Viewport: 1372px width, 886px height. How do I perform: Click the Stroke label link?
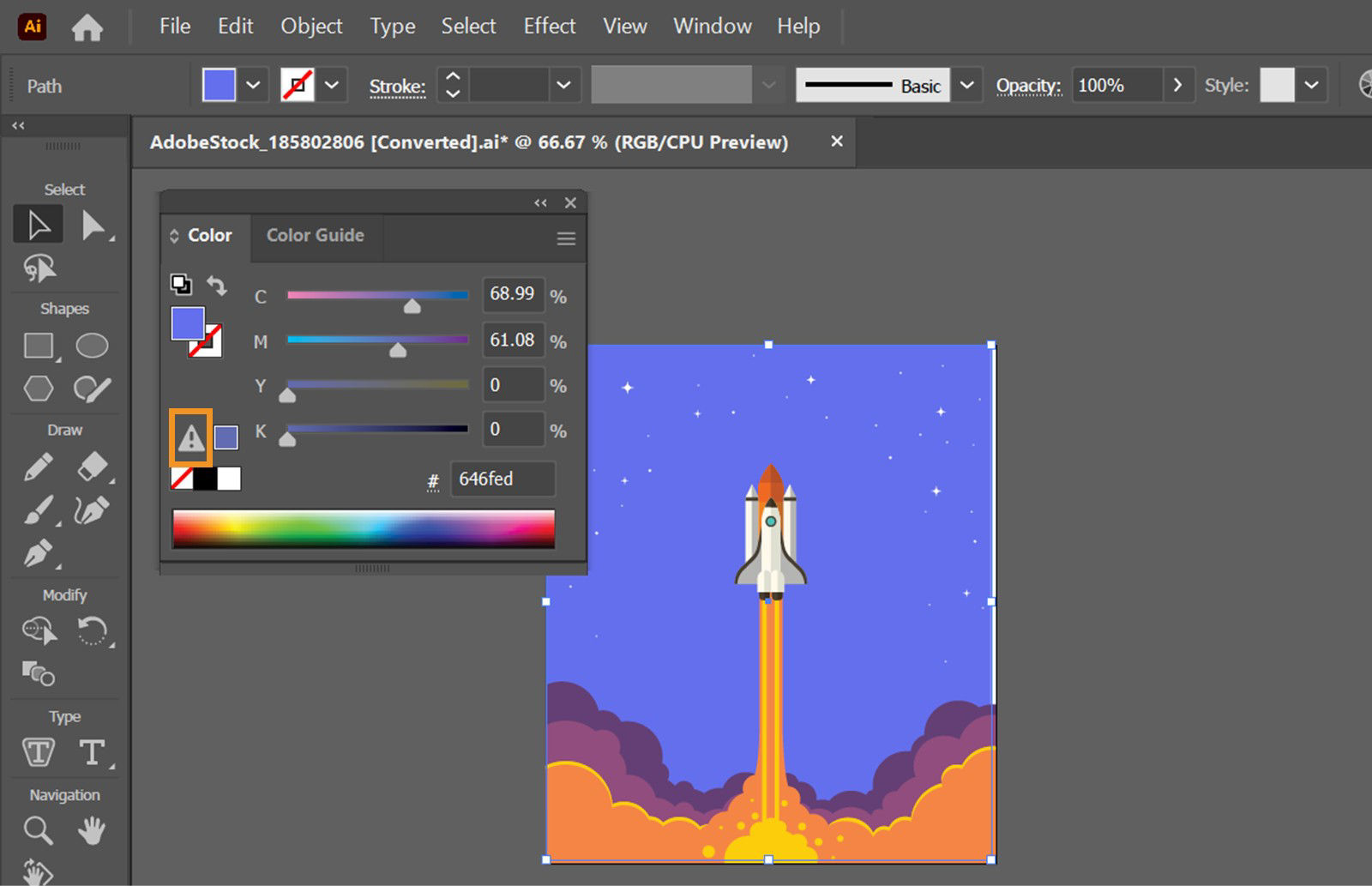pyautogui.click(x=397, y=87)
